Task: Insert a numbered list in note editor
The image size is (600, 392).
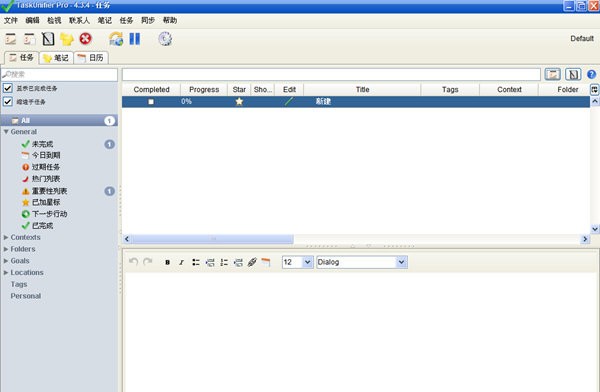Action: coord(224,262)
